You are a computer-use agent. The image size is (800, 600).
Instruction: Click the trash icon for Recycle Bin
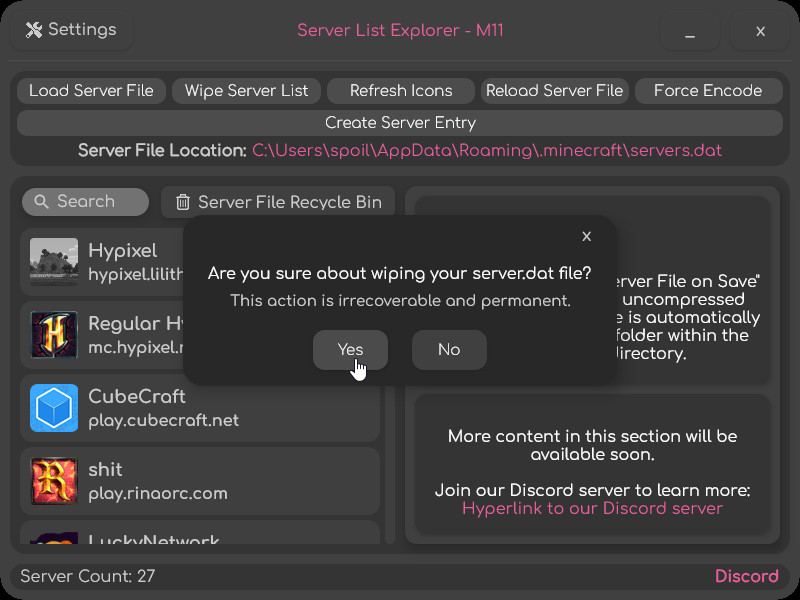(183, 202)
